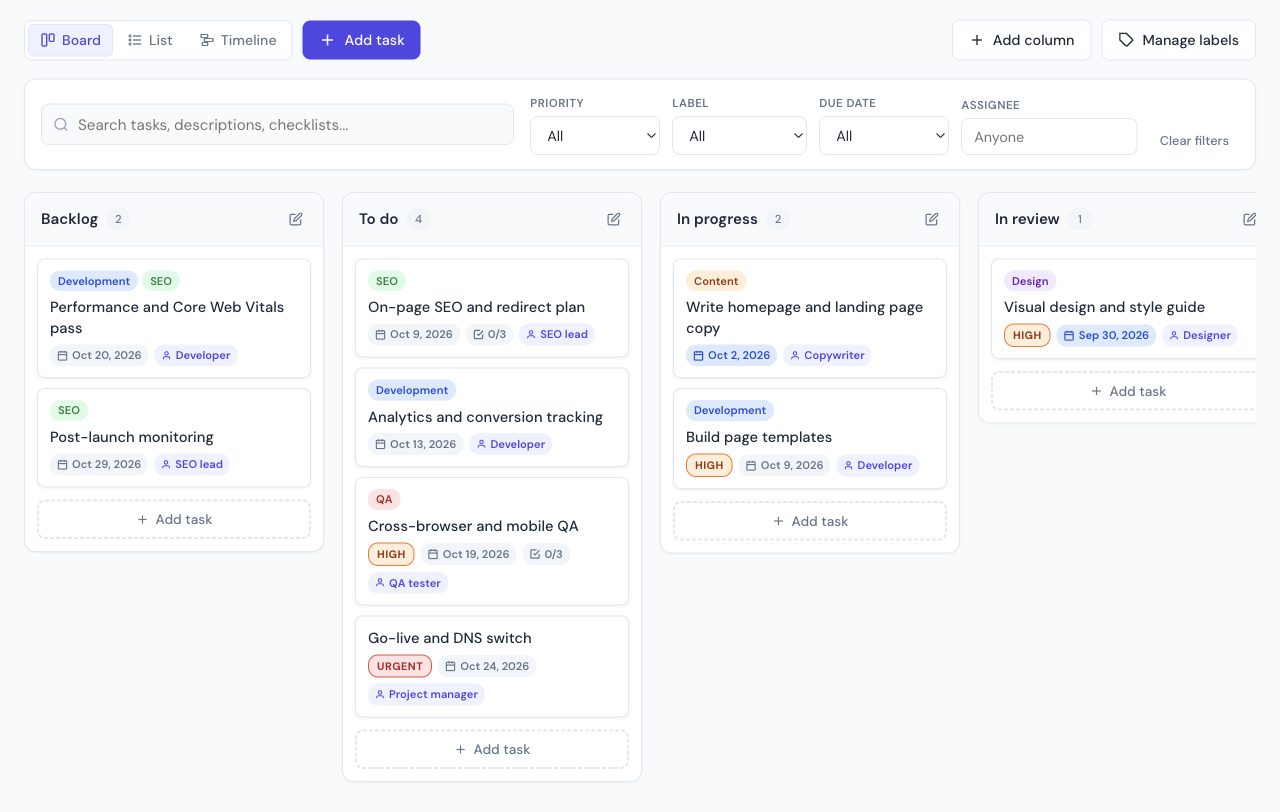1280x812 pixels.
Task: Click the Content label on homepage copy card
Action: [x=716, y=281]
